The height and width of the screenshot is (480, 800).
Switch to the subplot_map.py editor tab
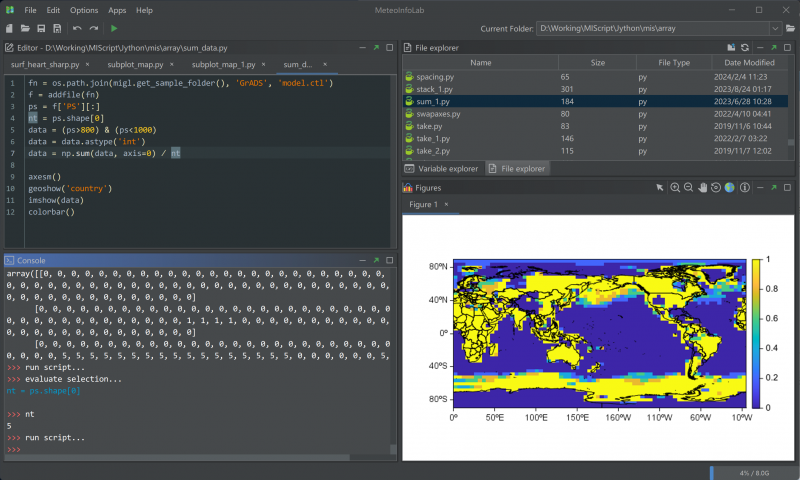tap(135, 64)
